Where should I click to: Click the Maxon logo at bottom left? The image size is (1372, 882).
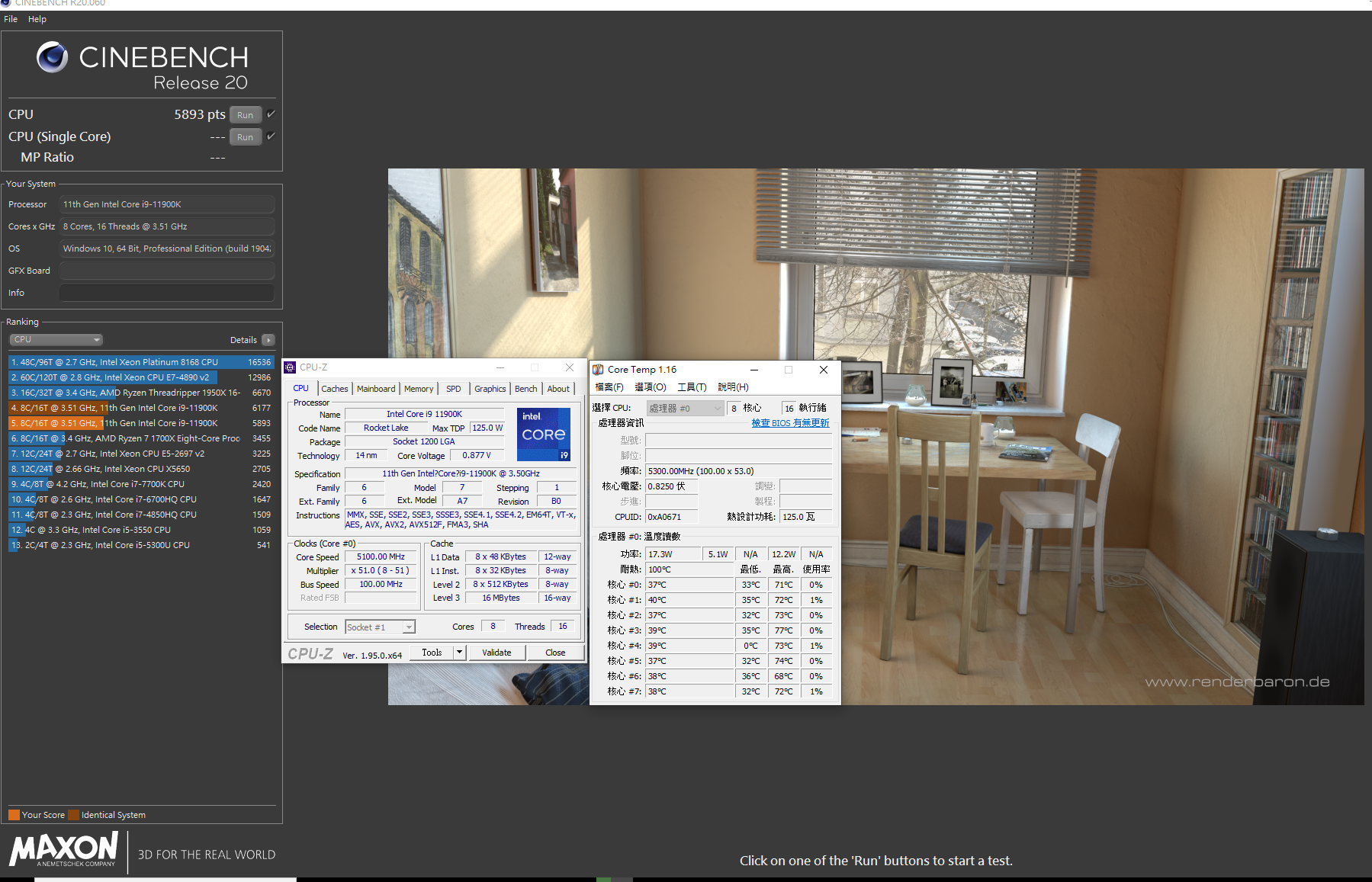coord(64,849)
